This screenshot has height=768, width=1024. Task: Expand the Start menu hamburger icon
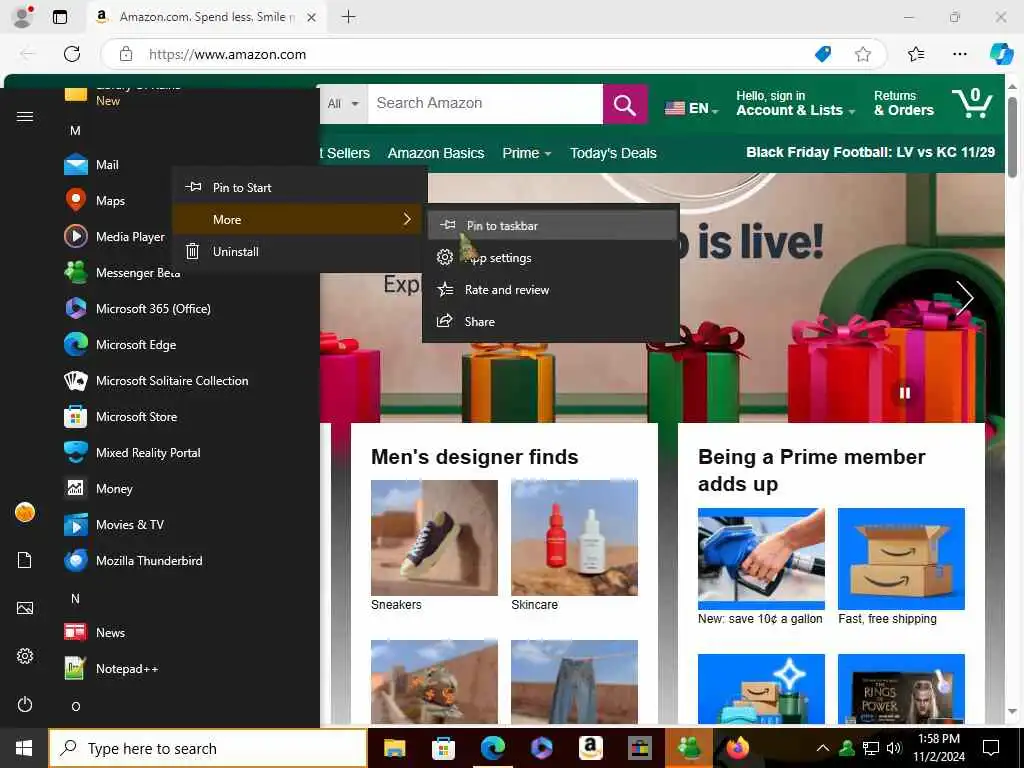pyautogui.click(x=25, y=116)
